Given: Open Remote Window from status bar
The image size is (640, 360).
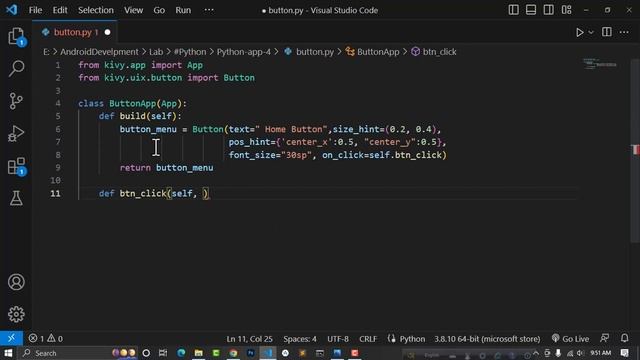Looking at the screenshot, I should pyautogui.click(x=11, y=338).
